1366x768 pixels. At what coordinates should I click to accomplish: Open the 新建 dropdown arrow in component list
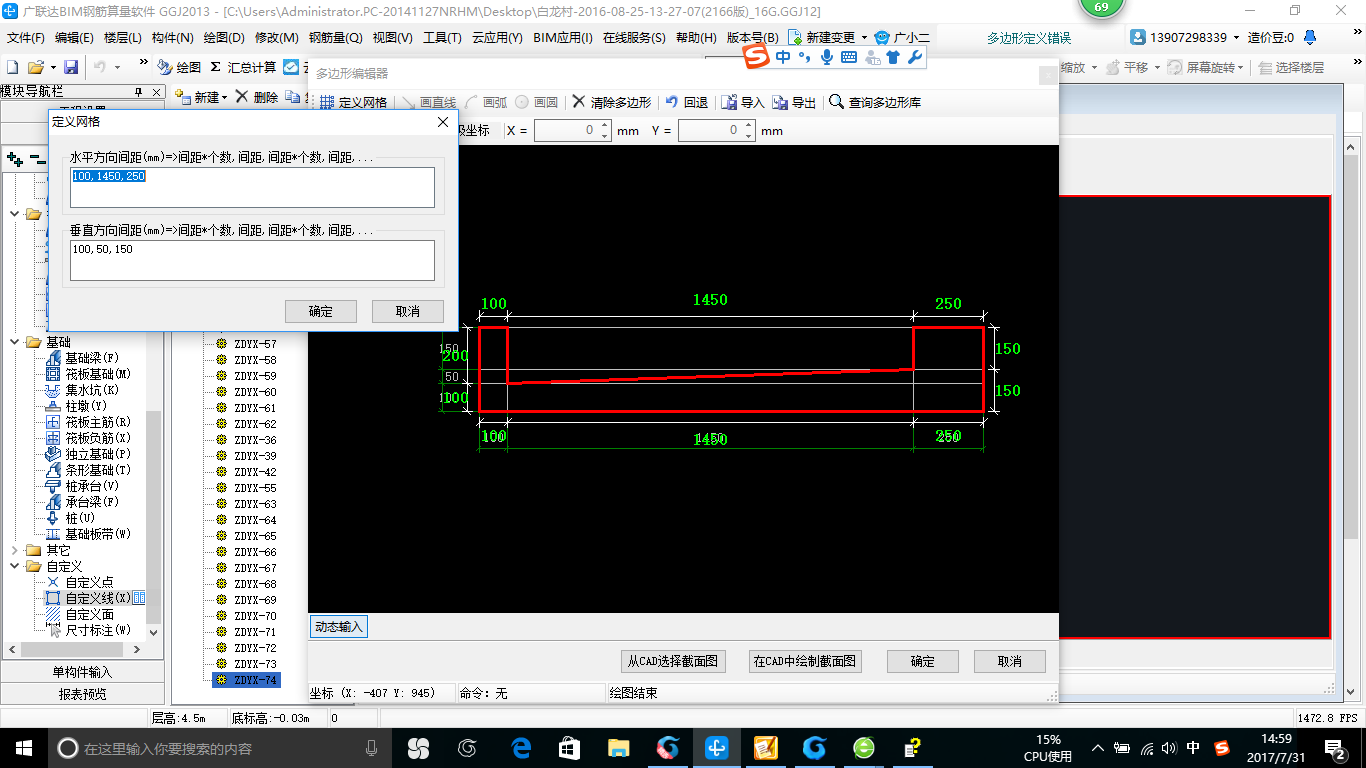point(225,98)
